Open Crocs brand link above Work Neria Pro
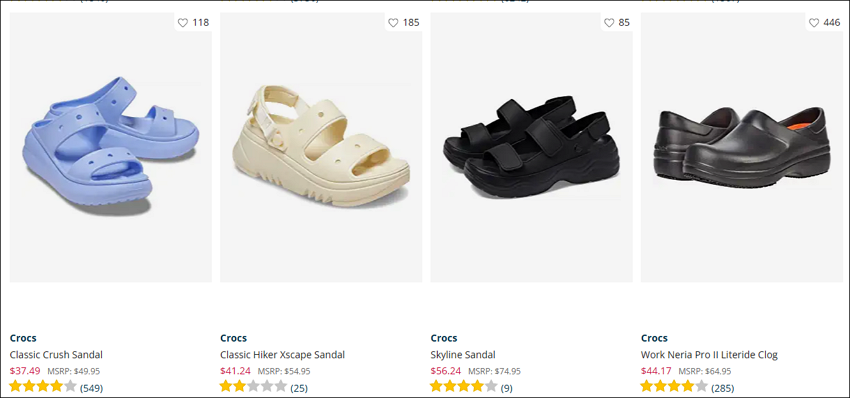Screen dimensions: 850x398 (654, 338)
